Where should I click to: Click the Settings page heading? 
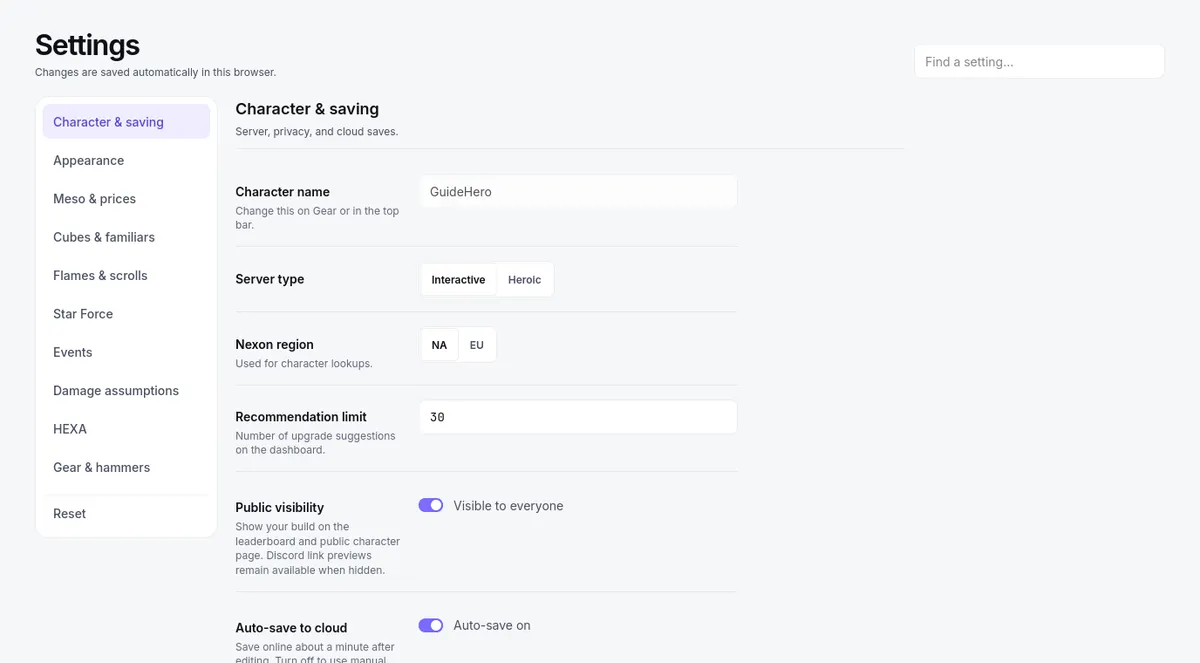coord(87,45)
